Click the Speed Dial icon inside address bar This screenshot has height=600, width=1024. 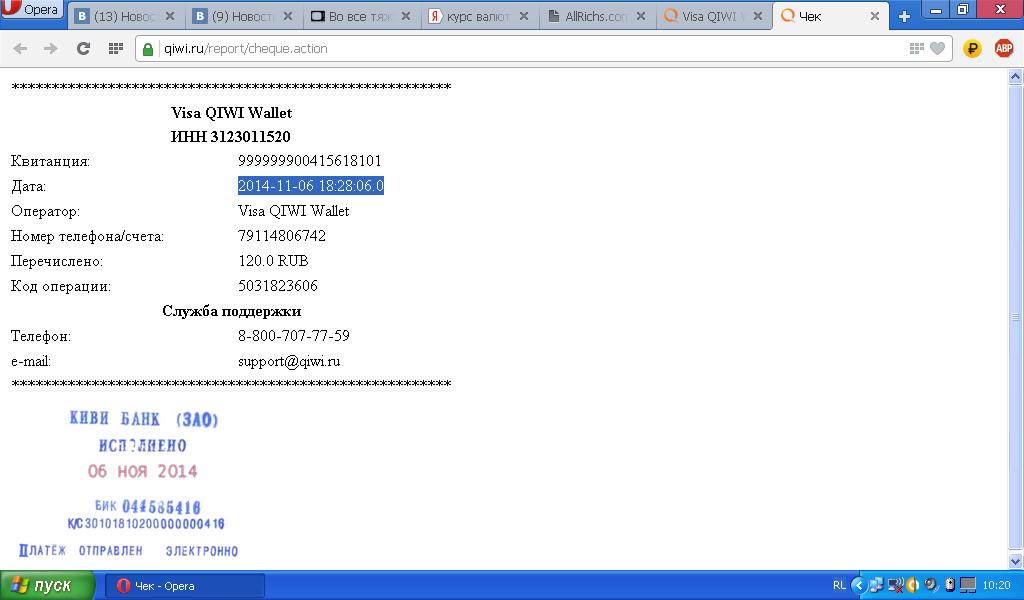pyautogui.click(x=917, y=48)
